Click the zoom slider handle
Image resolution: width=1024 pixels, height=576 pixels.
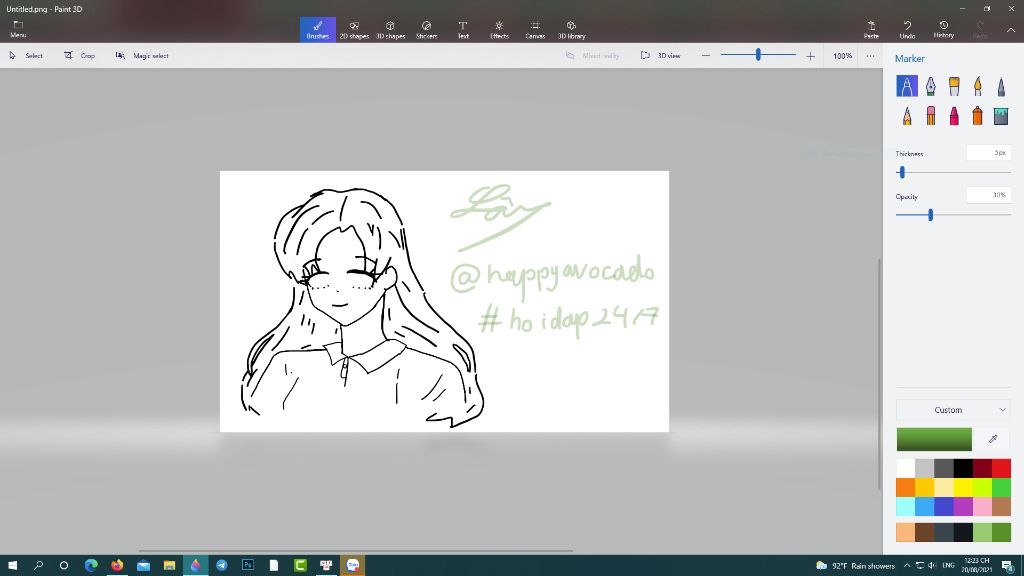[758, 55]
